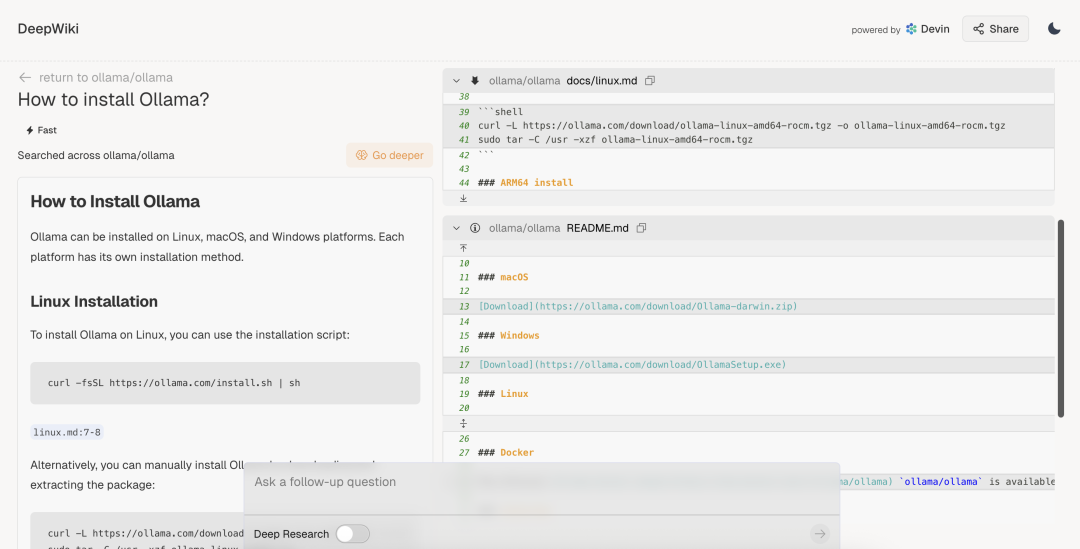Click the info icon beside README.md
Image resolution: width=1080 pixels, height=549 pixels.
[x=475, y=228]
